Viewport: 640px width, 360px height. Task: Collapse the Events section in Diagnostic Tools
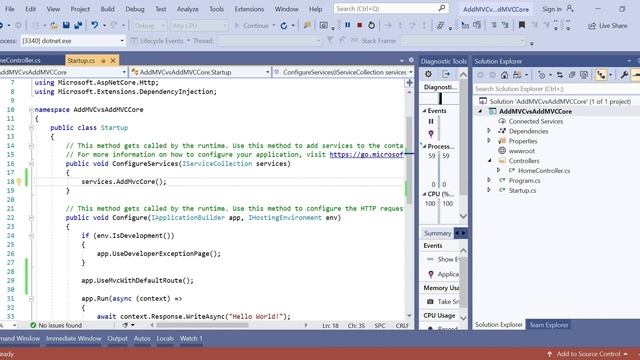coord(424,111)
